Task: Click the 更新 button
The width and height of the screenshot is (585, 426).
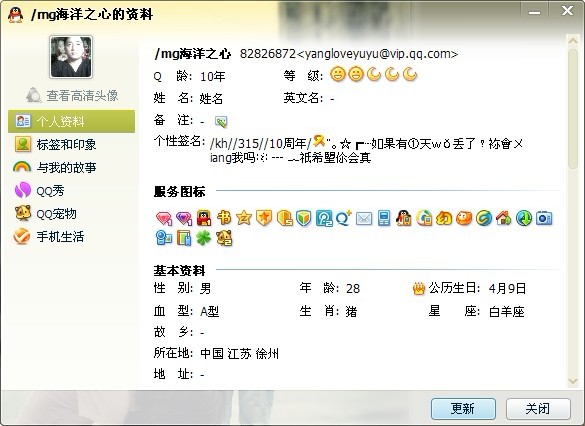Action: [463, 408]
